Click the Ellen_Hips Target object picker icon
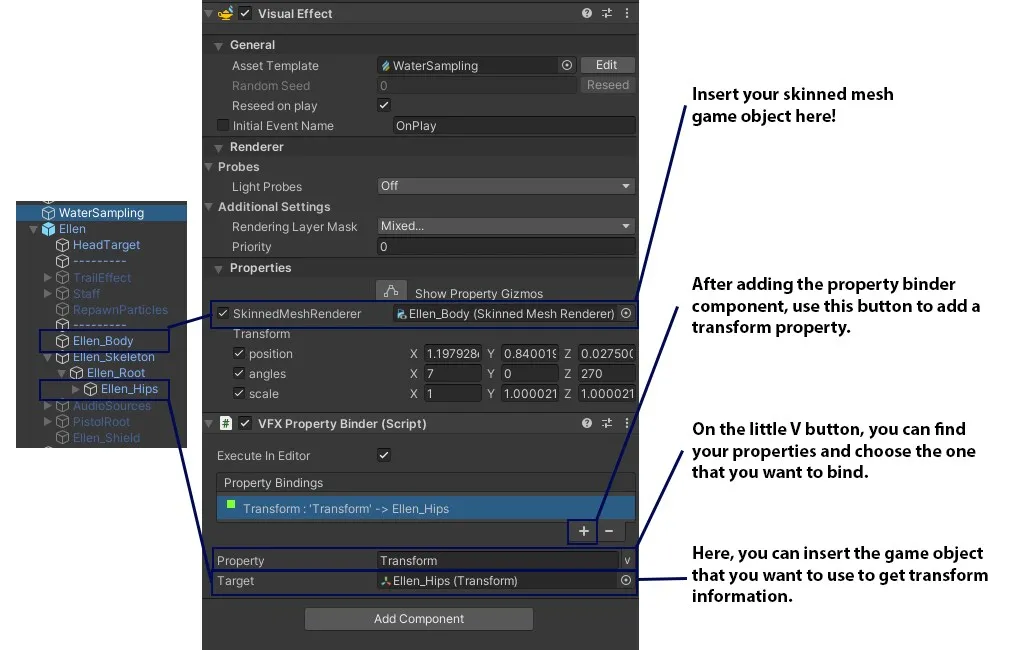 pos(626,580)
